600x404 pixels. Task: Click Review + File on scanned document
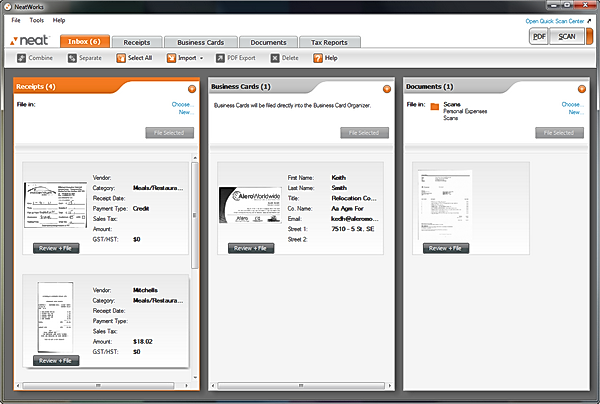pos(446,248)
